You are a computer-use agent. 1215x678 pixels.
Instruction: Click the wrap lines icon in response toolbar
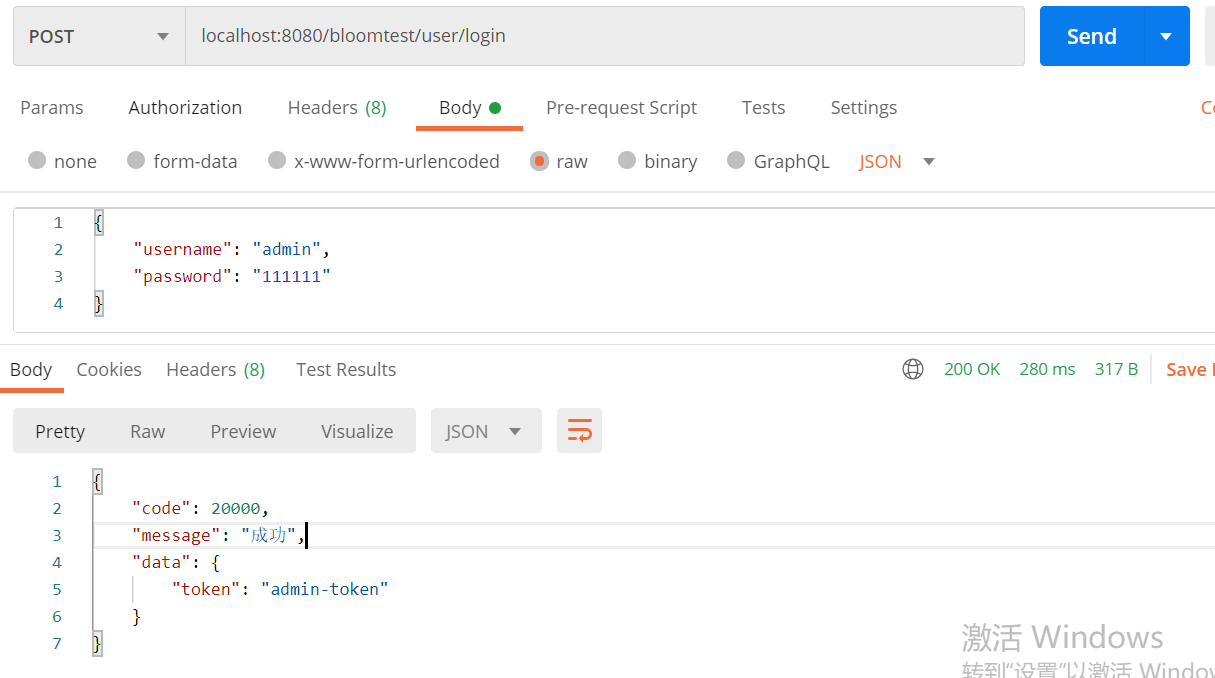(579, 431)
